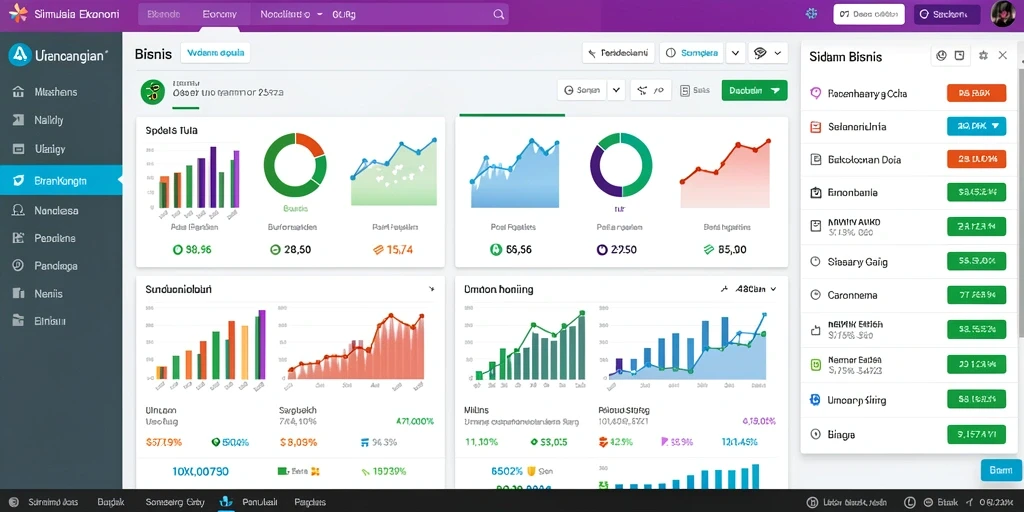The width and height of the screenshot is (1024, 512).
Task: Click the green Emonbania value badge
Action: coord(976,192)
